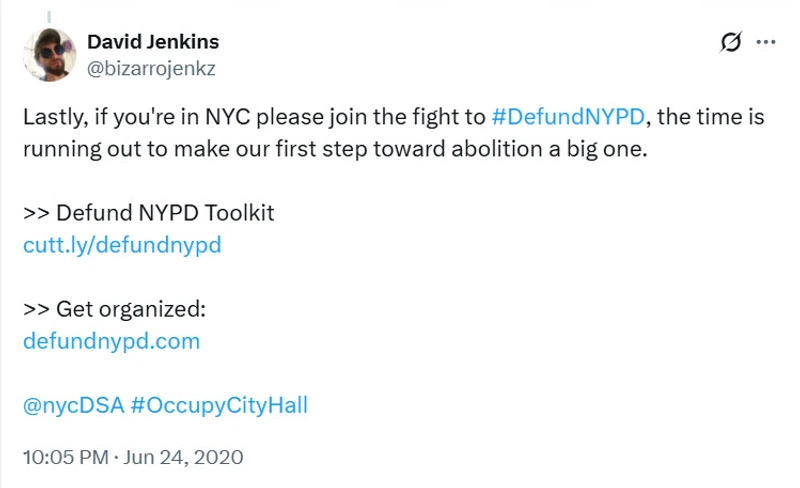Click the @bizarrojenkz handle
The image size is (800, 488).
tap(152, 68)
